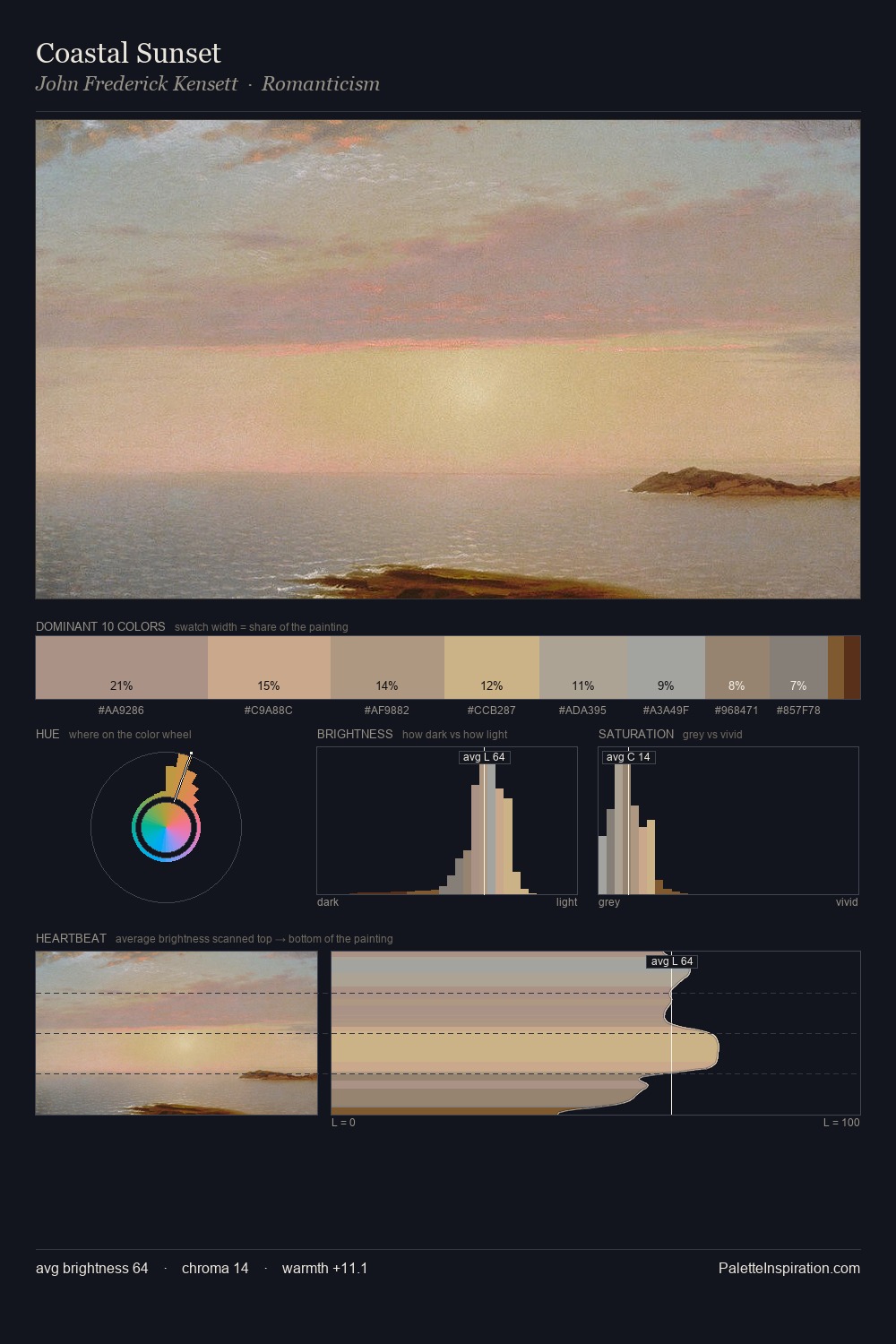Choose the #CCB287 swatch showing 12%
The width and height of the screenshot is (896, 1344).
(x=492, y=668)
